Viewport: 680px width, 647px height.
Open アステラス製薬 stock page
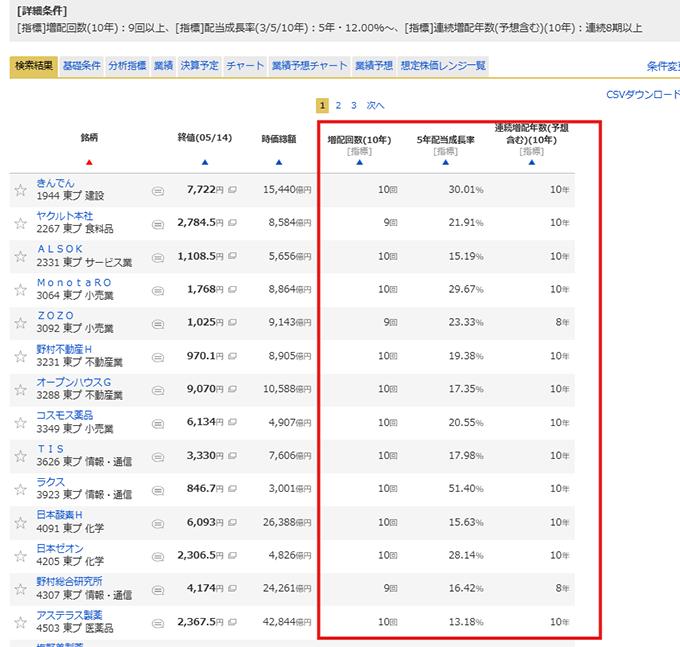69,615
